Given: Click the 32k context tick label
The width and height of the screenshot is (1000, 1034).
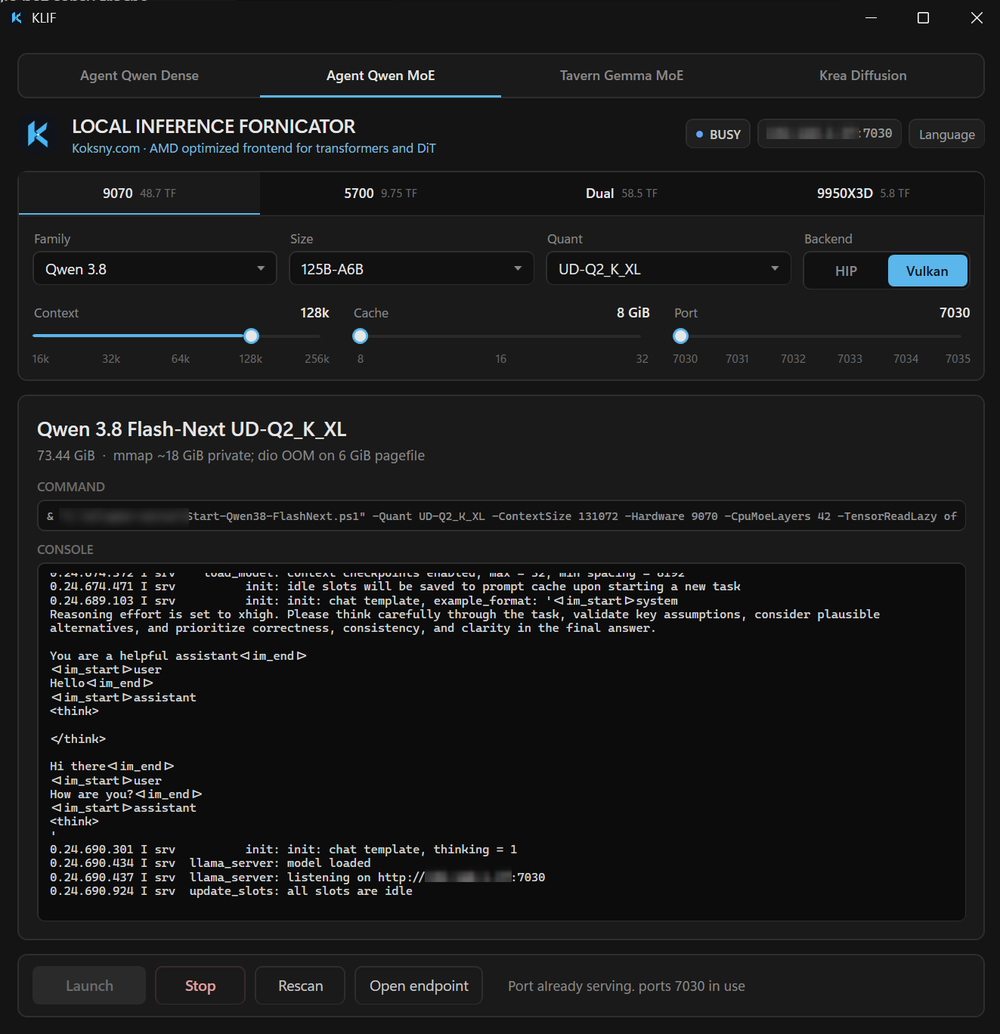Looking at the screenshot, I should click(111, 359).
